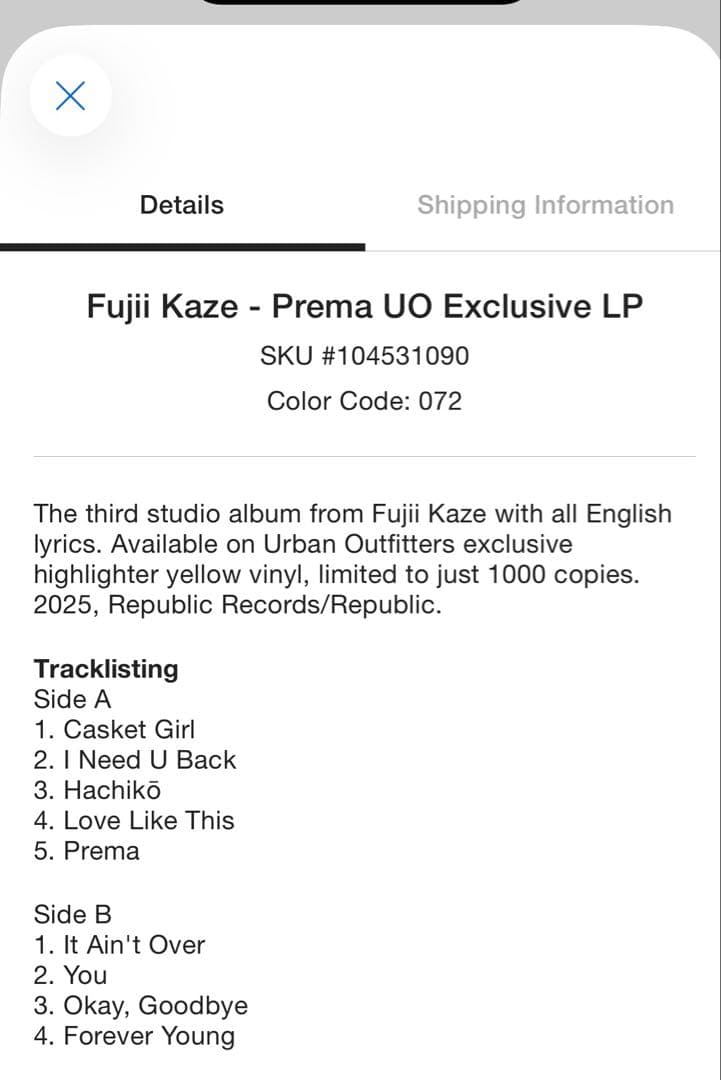The image size is (721, 1080).
Task: Select the Tracklisting heading
Action: click(x=105, y=668)
